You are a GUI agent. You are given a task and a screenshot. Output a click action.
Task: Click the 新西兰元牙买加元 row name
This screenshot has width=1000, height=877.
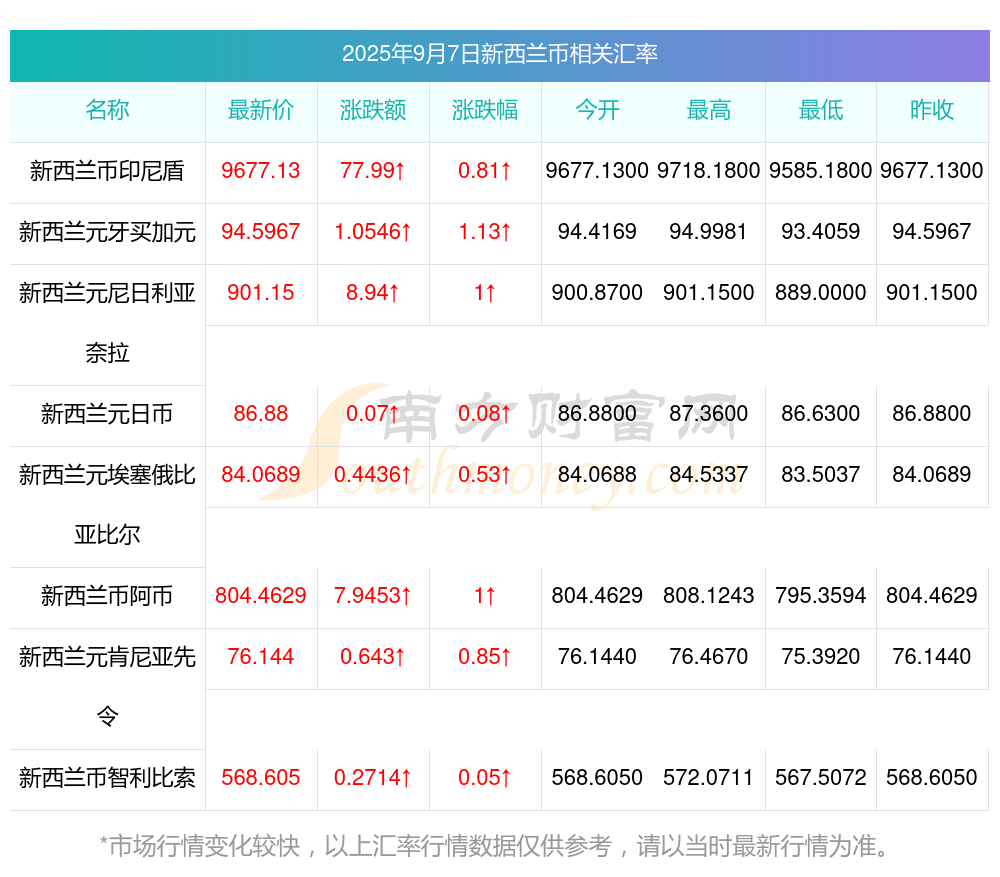coord(107,232)
